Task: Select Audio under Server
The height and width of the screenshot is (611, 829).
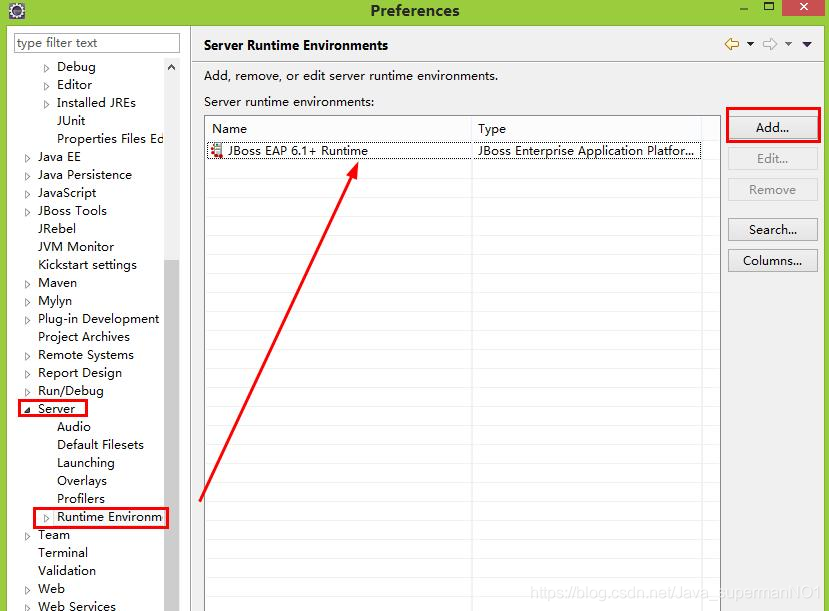Action: pos(73,427)
